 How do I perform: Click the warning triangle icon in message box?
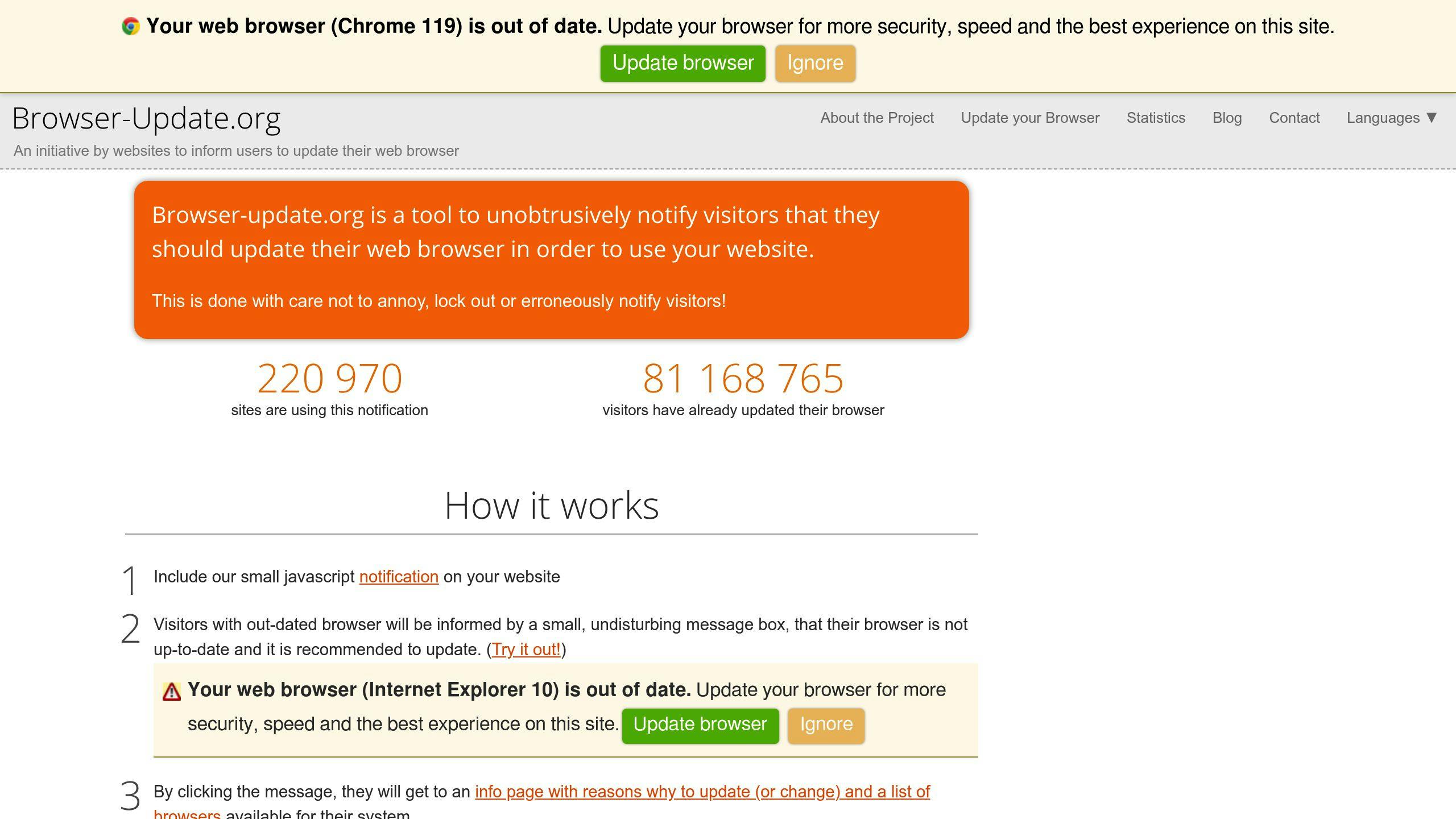click(171, 689)
